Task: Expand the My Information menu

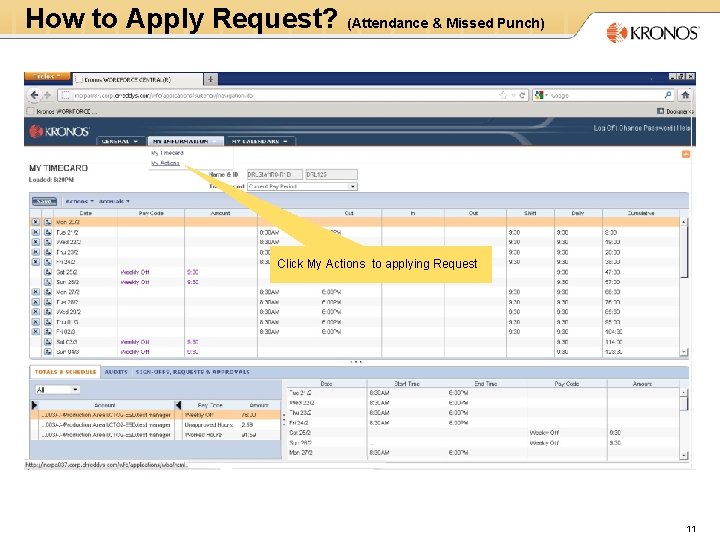Action: [185, 141]
